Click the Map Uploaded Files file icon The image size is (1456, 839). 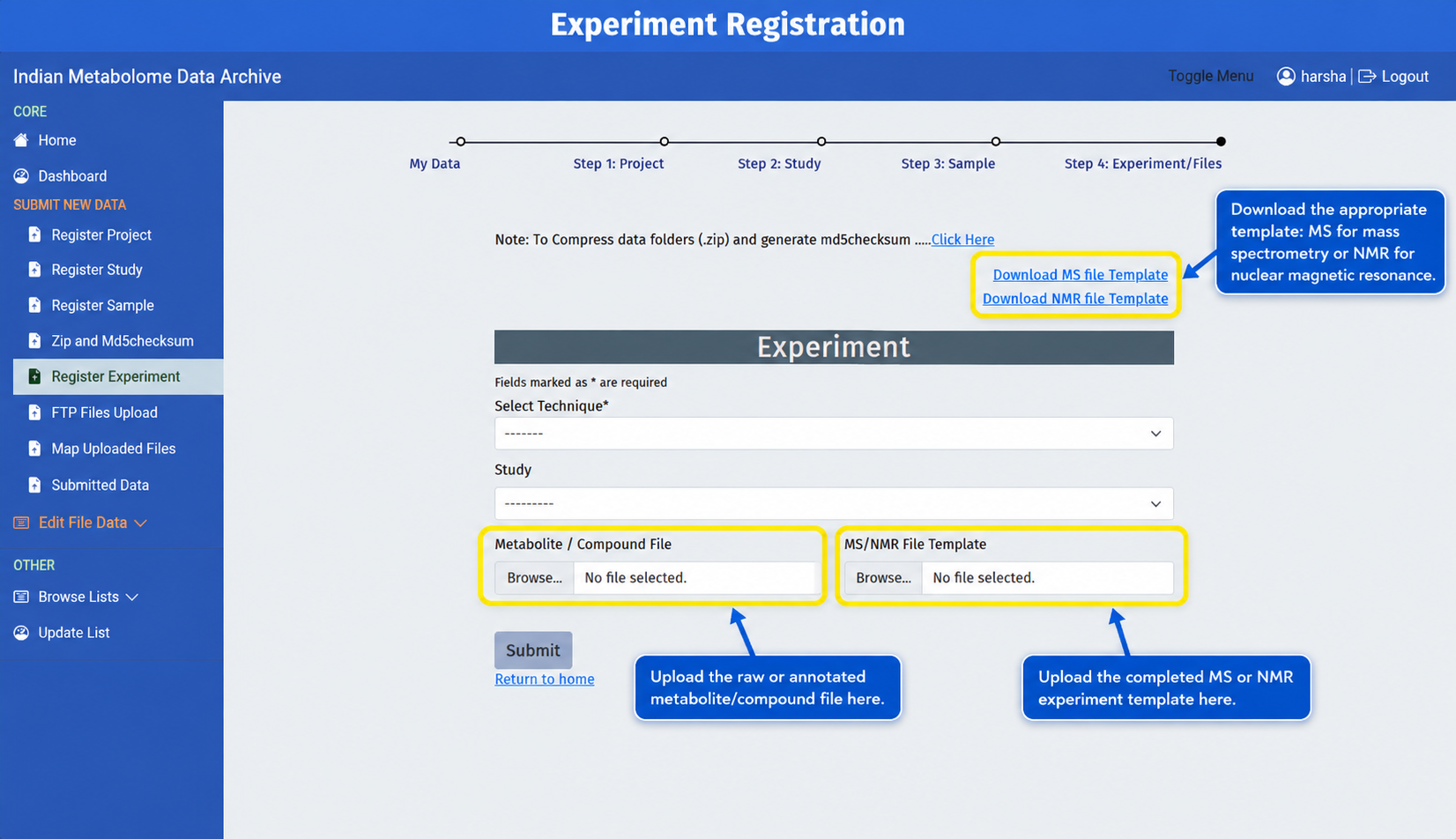click(34, 449)
